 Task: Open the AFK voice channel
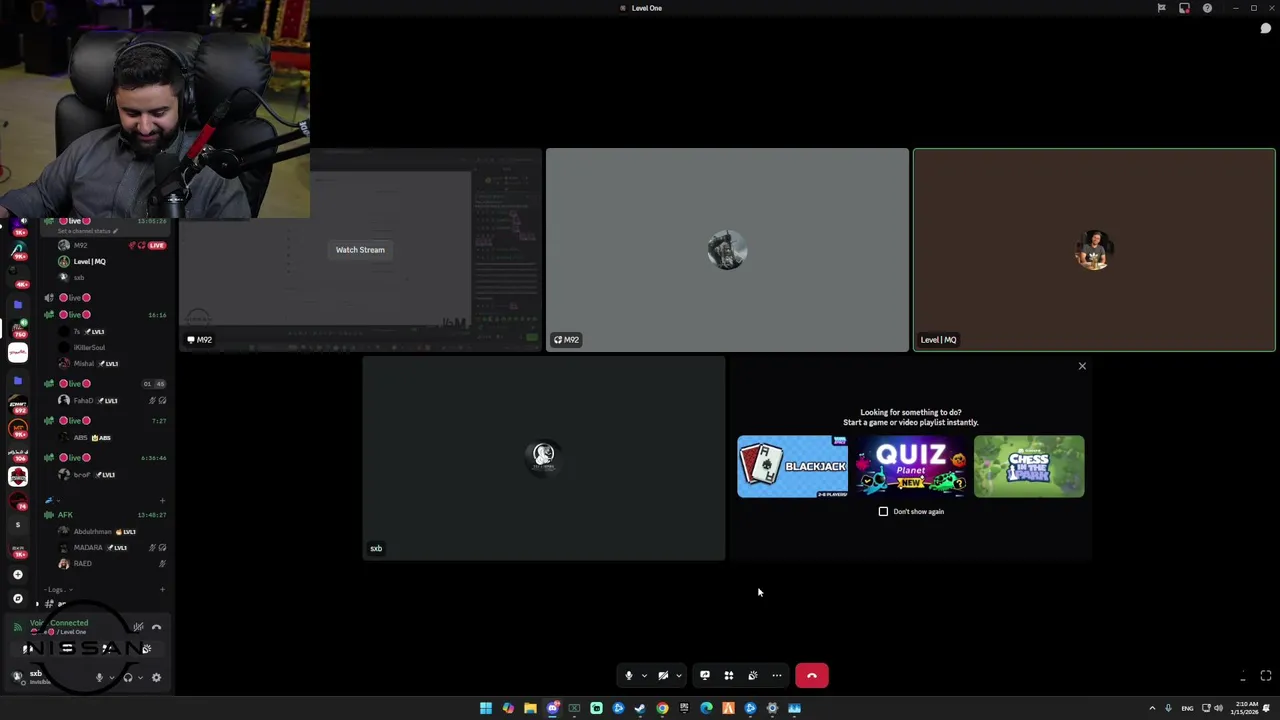pyautogui.click(x=104, y=515)
